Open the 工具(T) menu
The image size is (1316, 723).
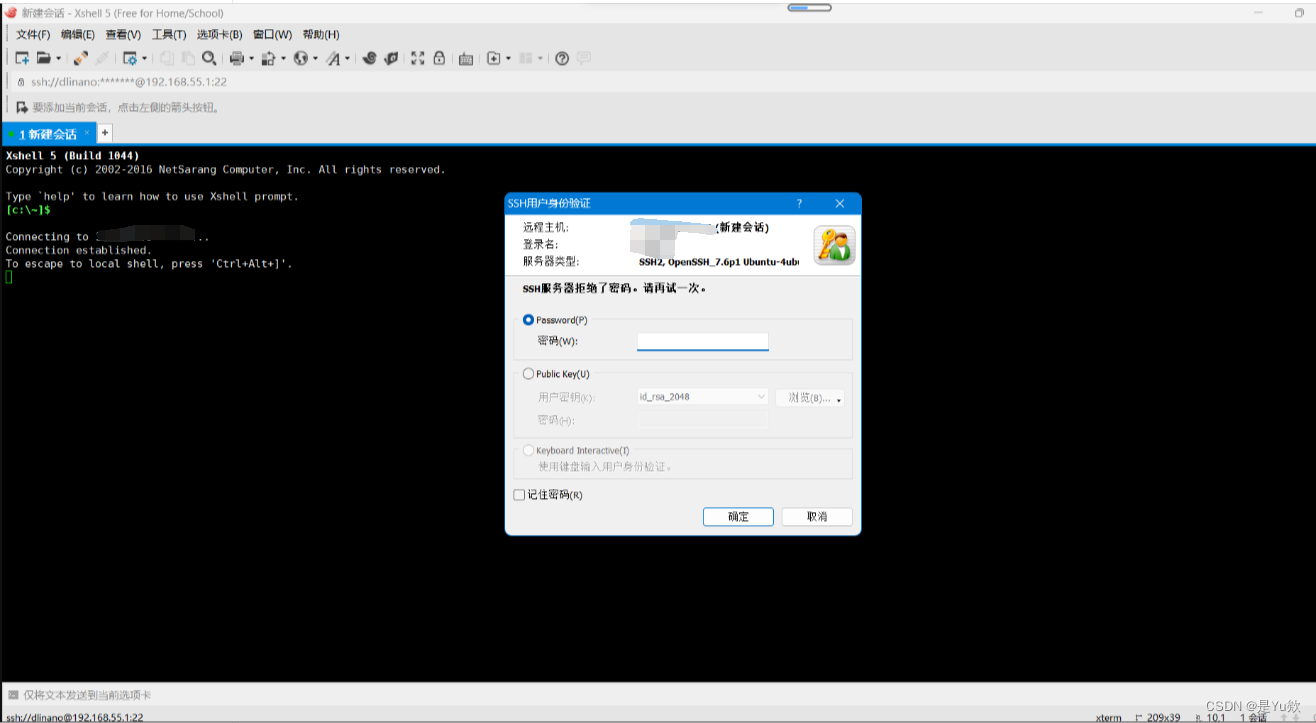click(169, 34)
